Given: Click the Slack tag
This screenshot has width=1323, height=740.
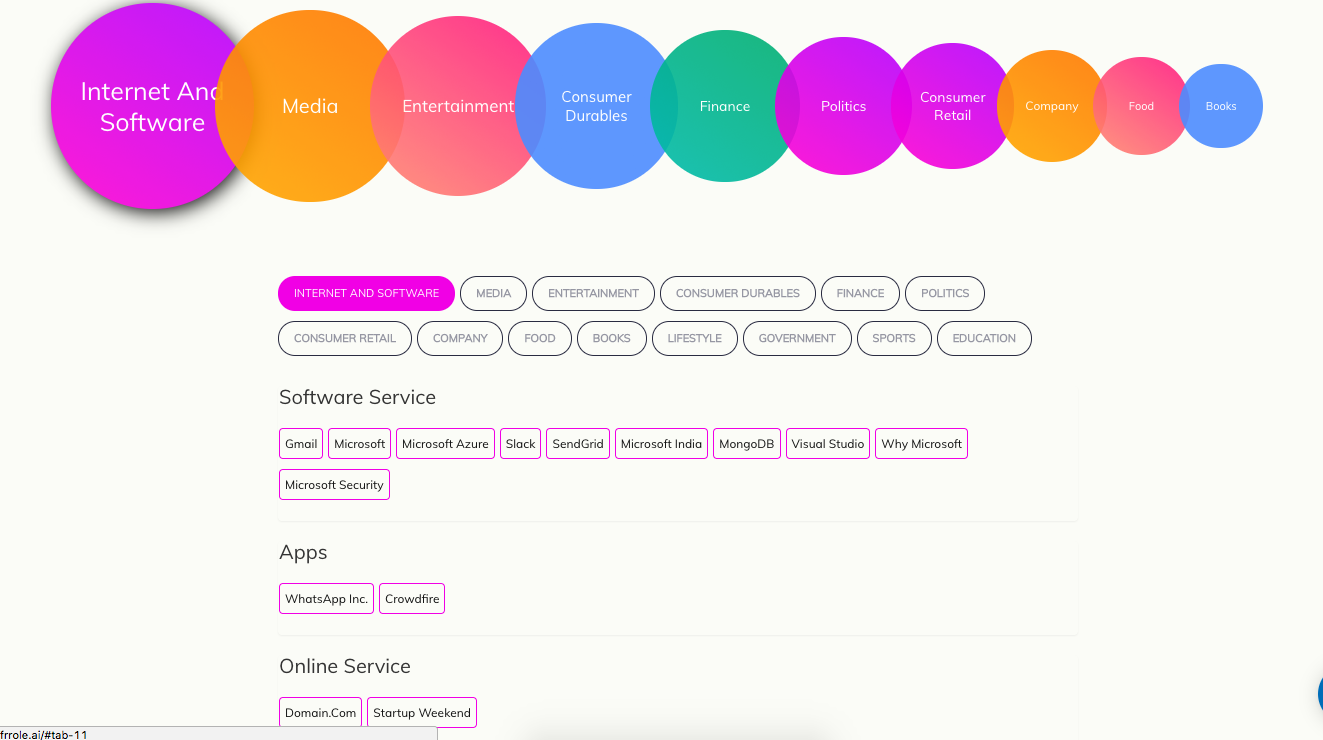Looking at the screenshot, I should [520, 444].
